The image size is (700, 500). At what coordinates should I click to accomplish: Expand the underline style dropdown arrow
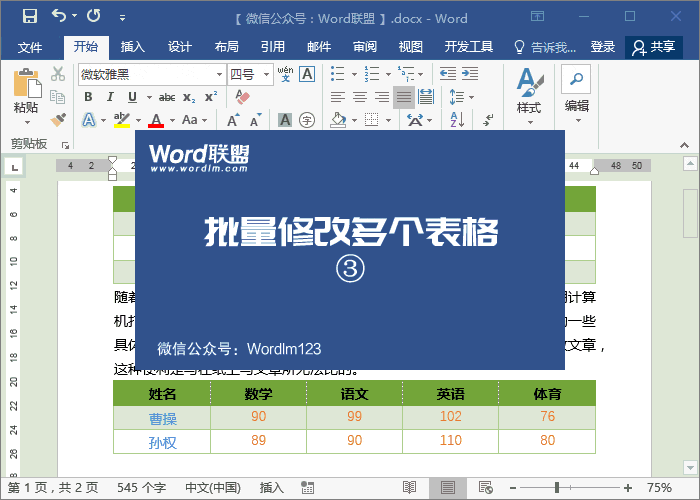149,97
